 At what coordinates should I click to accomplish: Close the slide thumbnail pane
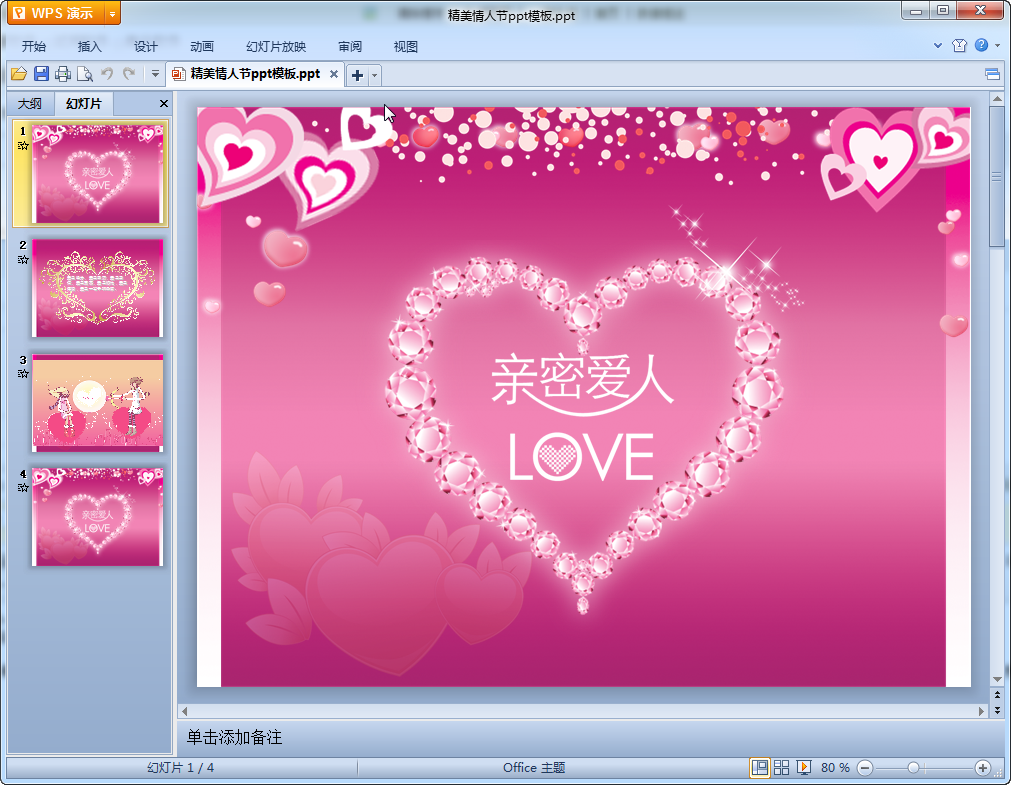(x=164, y=103)
